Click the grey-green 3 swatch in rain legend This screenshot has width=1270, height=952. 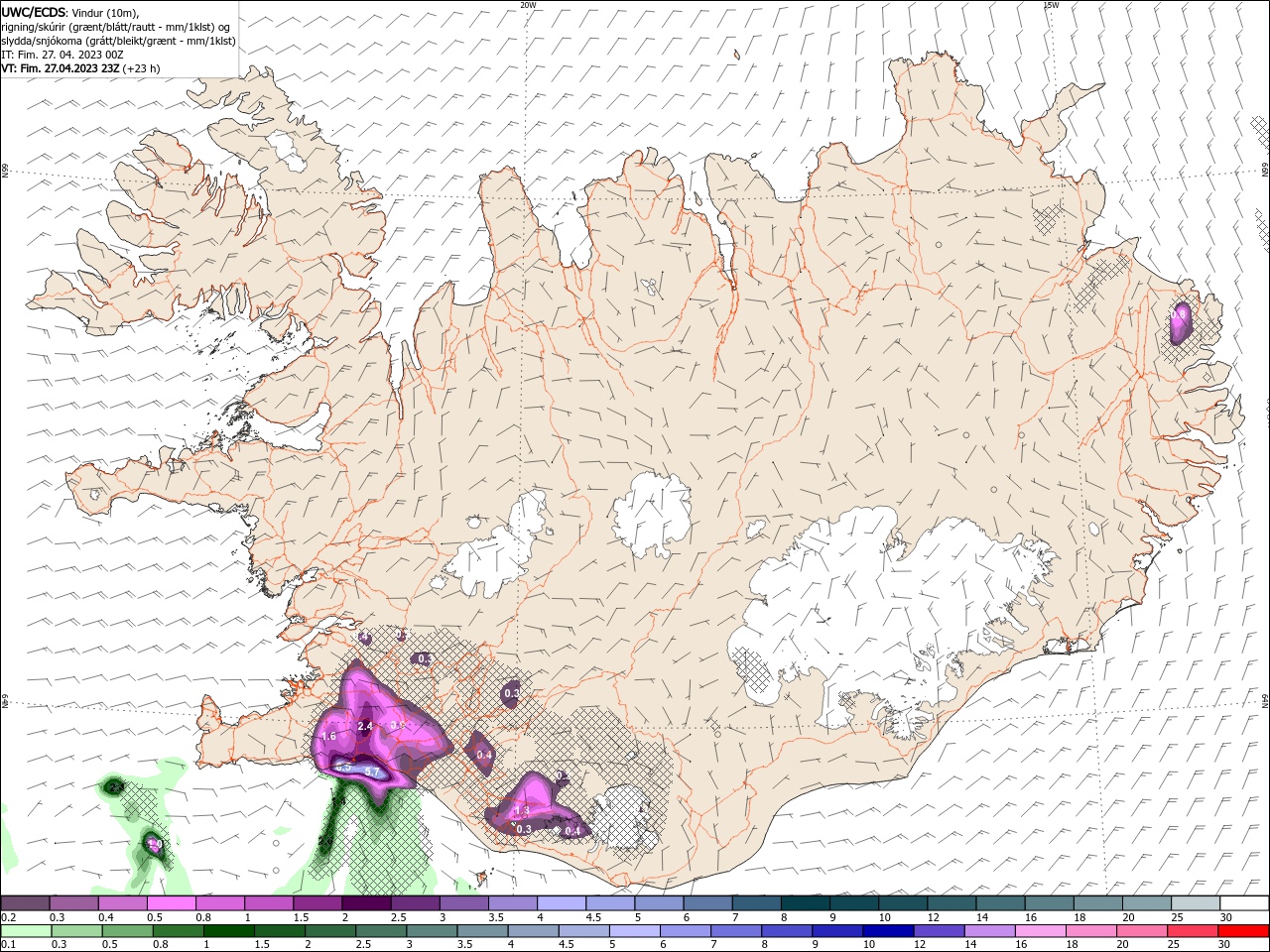click(432, 931)
